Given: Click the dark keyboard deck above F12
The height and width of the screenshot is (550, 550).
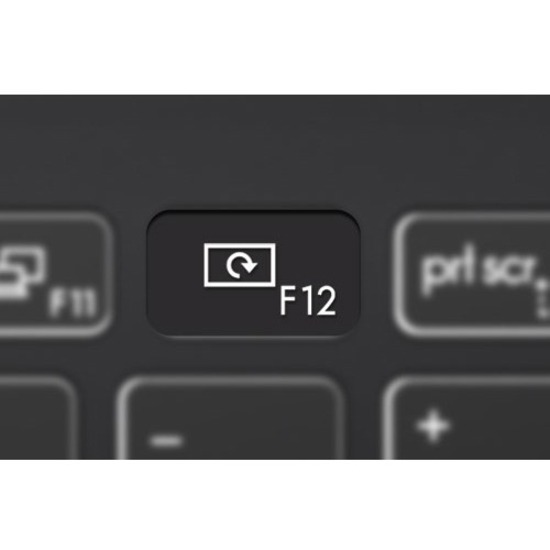Looking at the screenshot, I should 253,153.
